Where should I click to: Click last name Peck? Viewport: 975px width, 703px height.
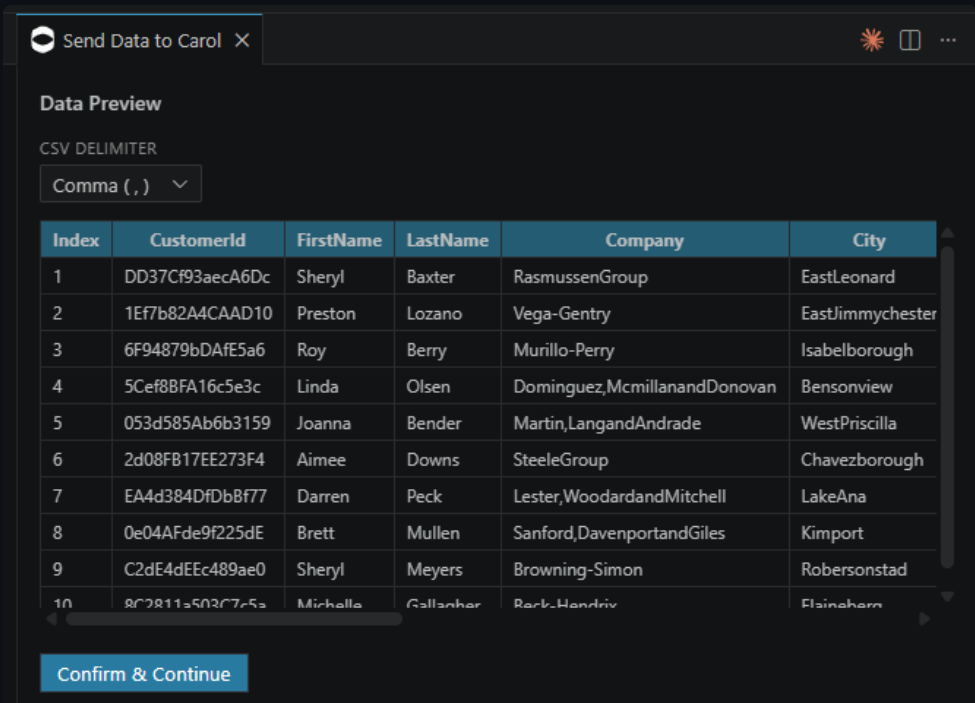tap(424, 497)
